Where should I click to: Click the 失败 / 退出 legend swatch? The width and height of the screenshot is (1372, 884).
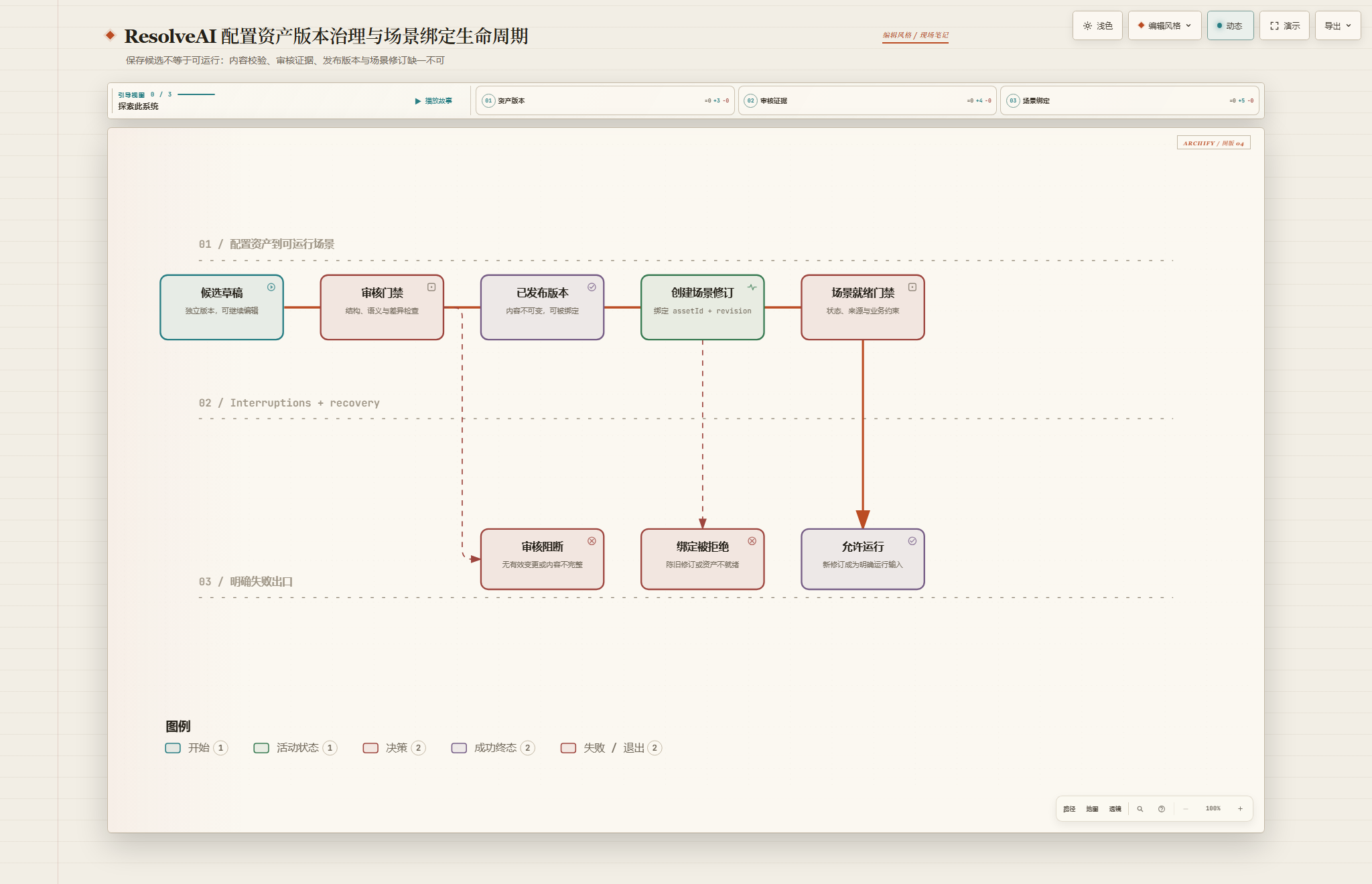click(x=568, y=748)
